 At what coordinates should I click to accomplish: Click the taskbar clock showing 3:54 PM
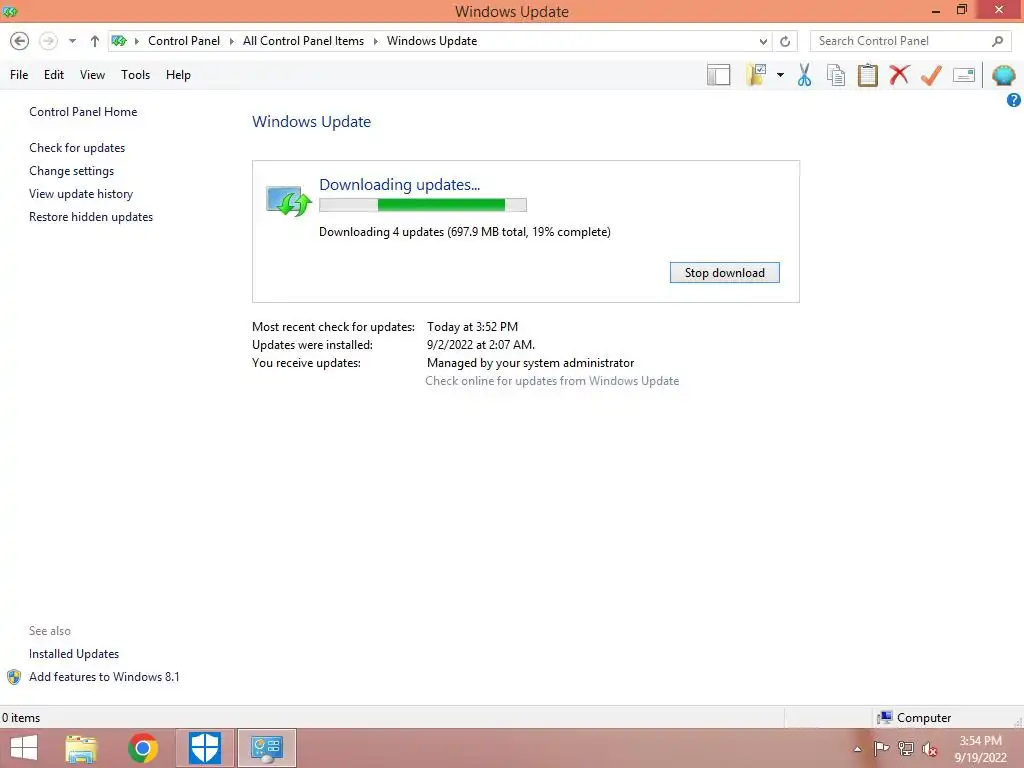[x=980, y=749]
